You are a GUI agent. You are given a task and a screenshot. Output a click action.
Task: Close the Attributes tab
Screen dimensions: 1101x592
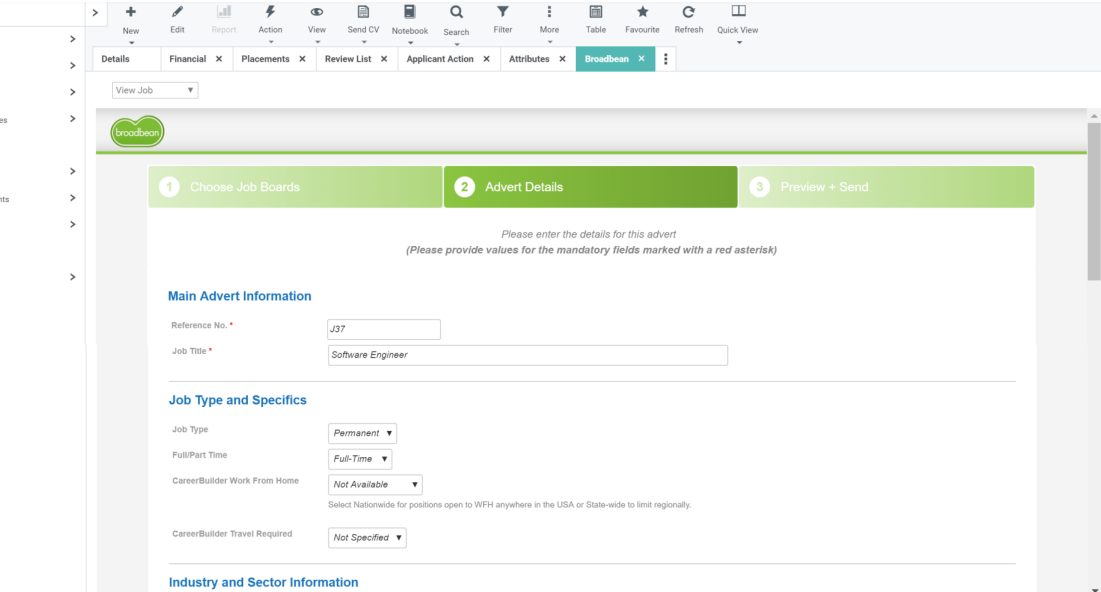click(x=562, y=59)
